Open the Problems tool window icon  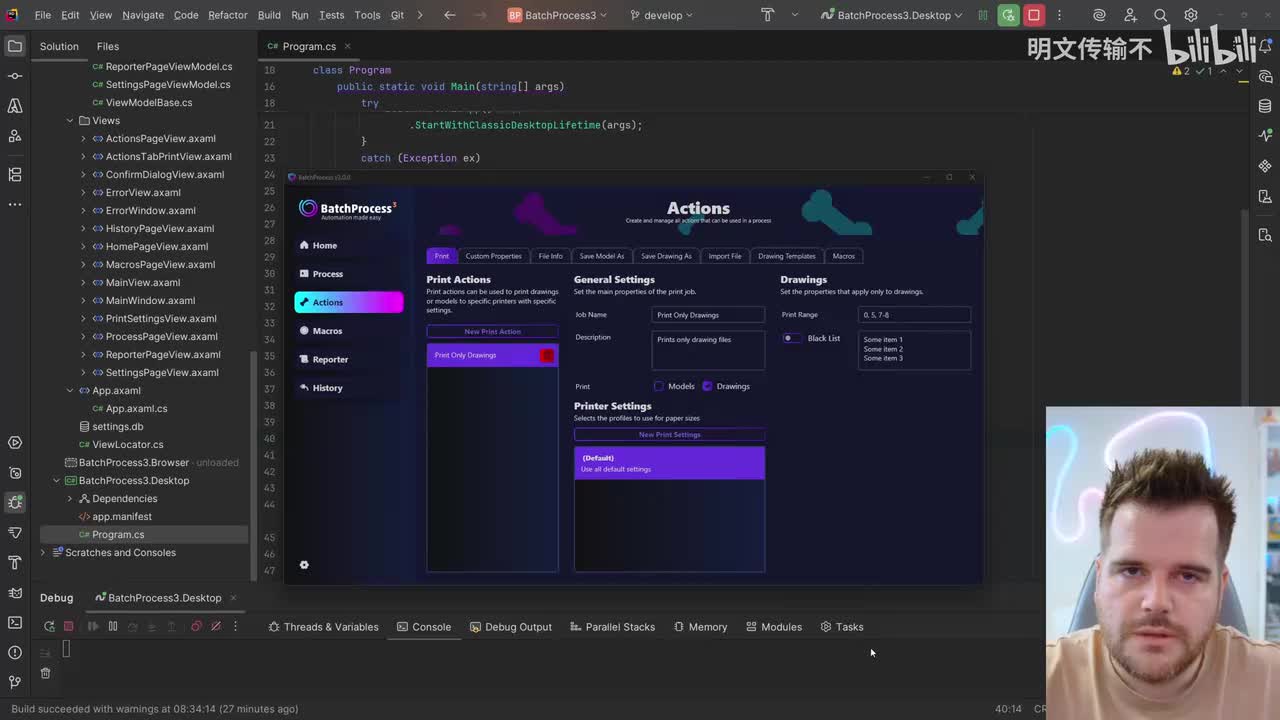tap(15, 652)
